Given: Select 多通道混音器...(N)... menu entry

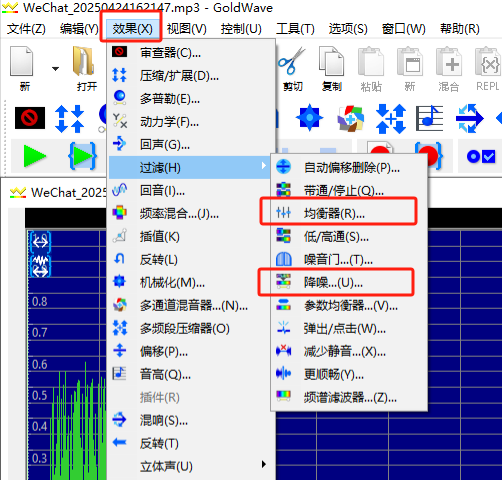Looking at the screenshot, I should coord(191,305).
